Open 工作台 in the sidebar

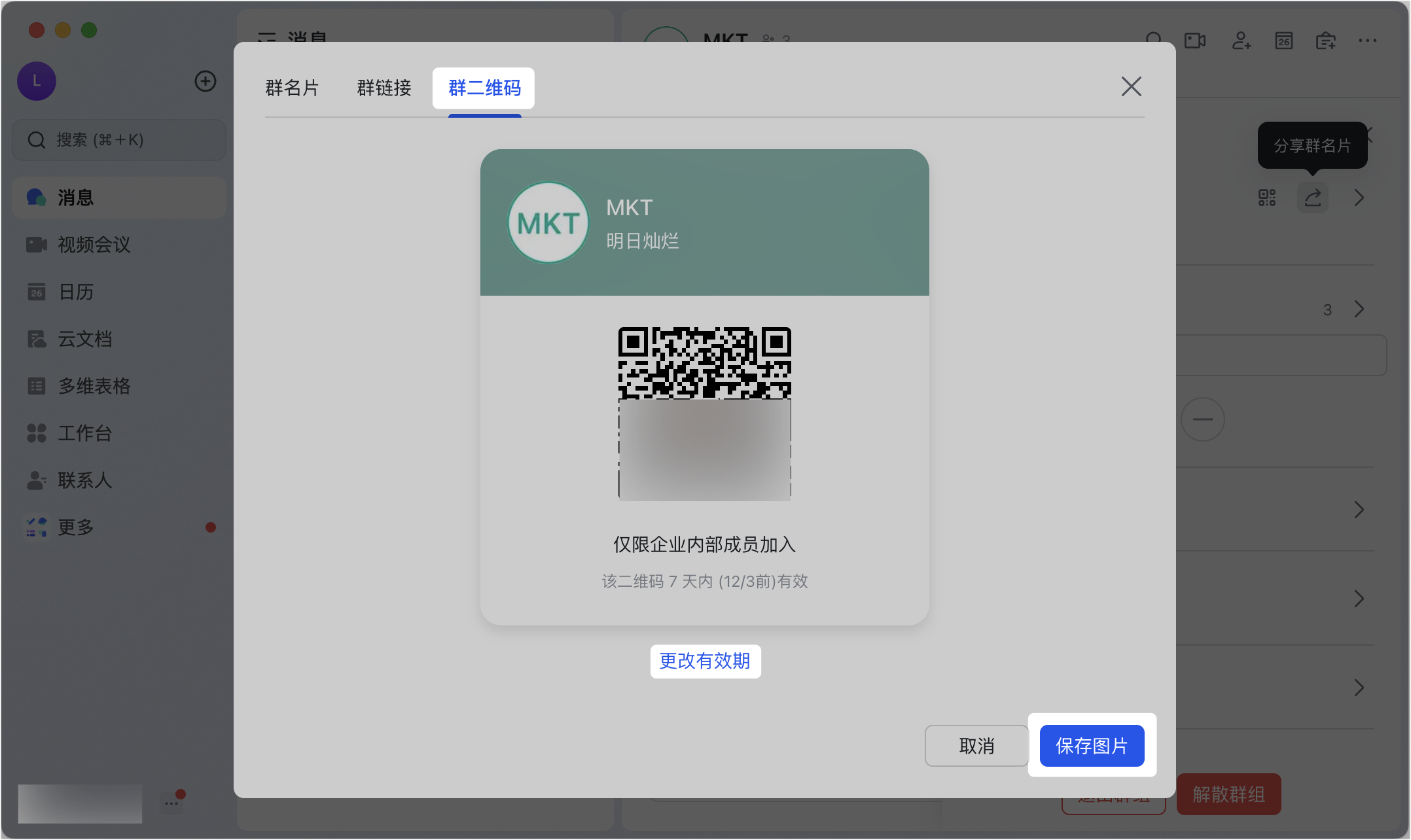point(119,433)
